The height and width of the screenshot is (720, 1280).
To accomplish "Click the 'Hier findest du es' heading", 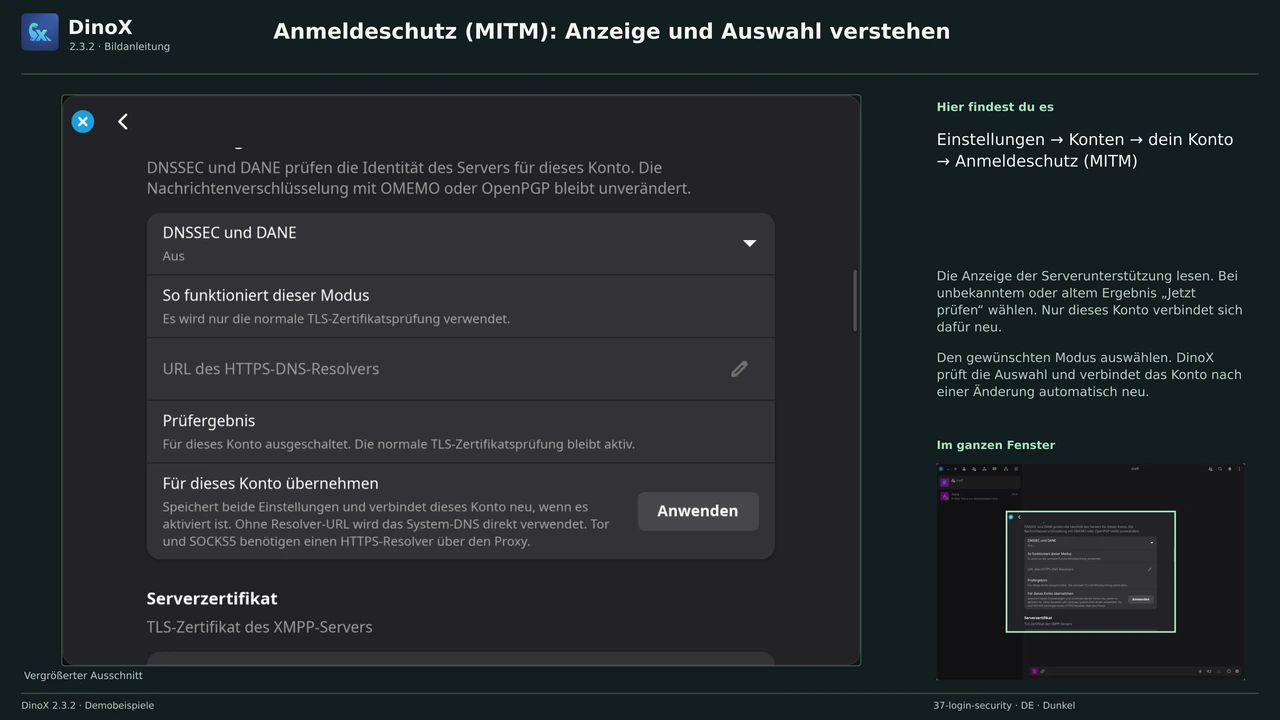I will click(x=995, y=107).
